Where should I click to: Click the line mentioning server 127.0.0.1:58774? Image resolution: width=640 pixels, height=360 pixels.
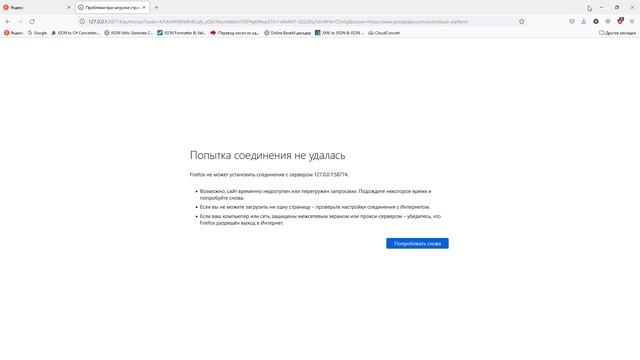(x=269, y=174)
